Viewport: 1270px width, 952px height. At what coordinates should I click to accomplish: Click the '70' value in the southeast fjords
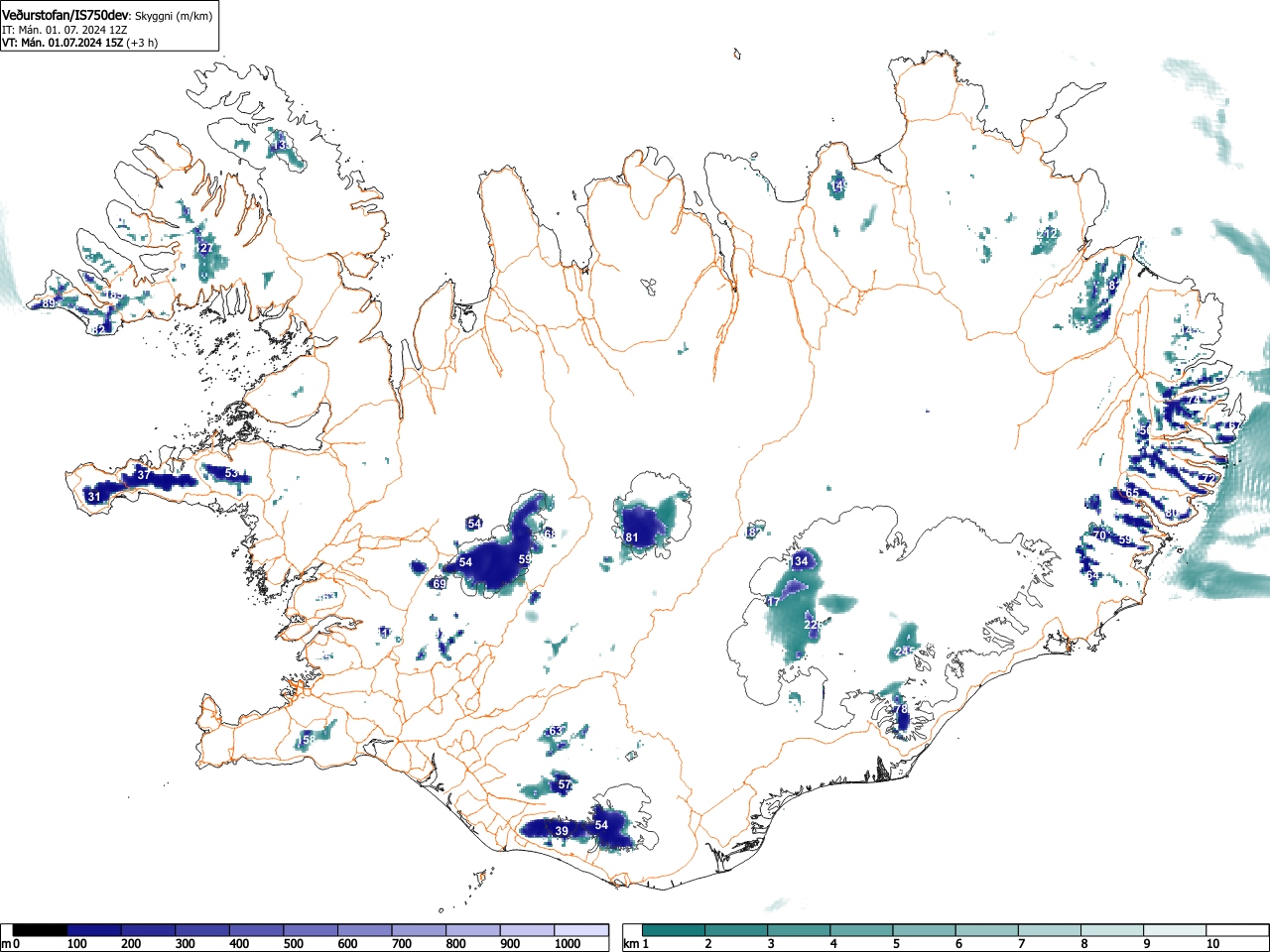pyautogui.click(x=1099, y=535)
